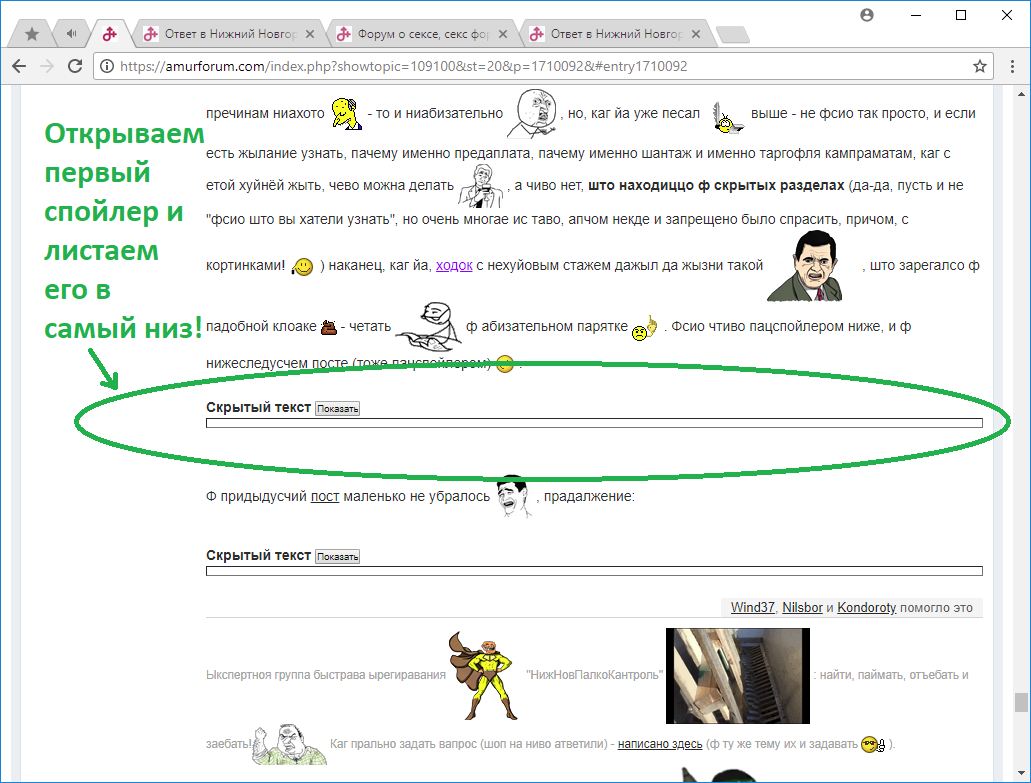The width and height of the screenshot is (1031, 783).
Task: Open a new browser tab
Action: point(732,35)
